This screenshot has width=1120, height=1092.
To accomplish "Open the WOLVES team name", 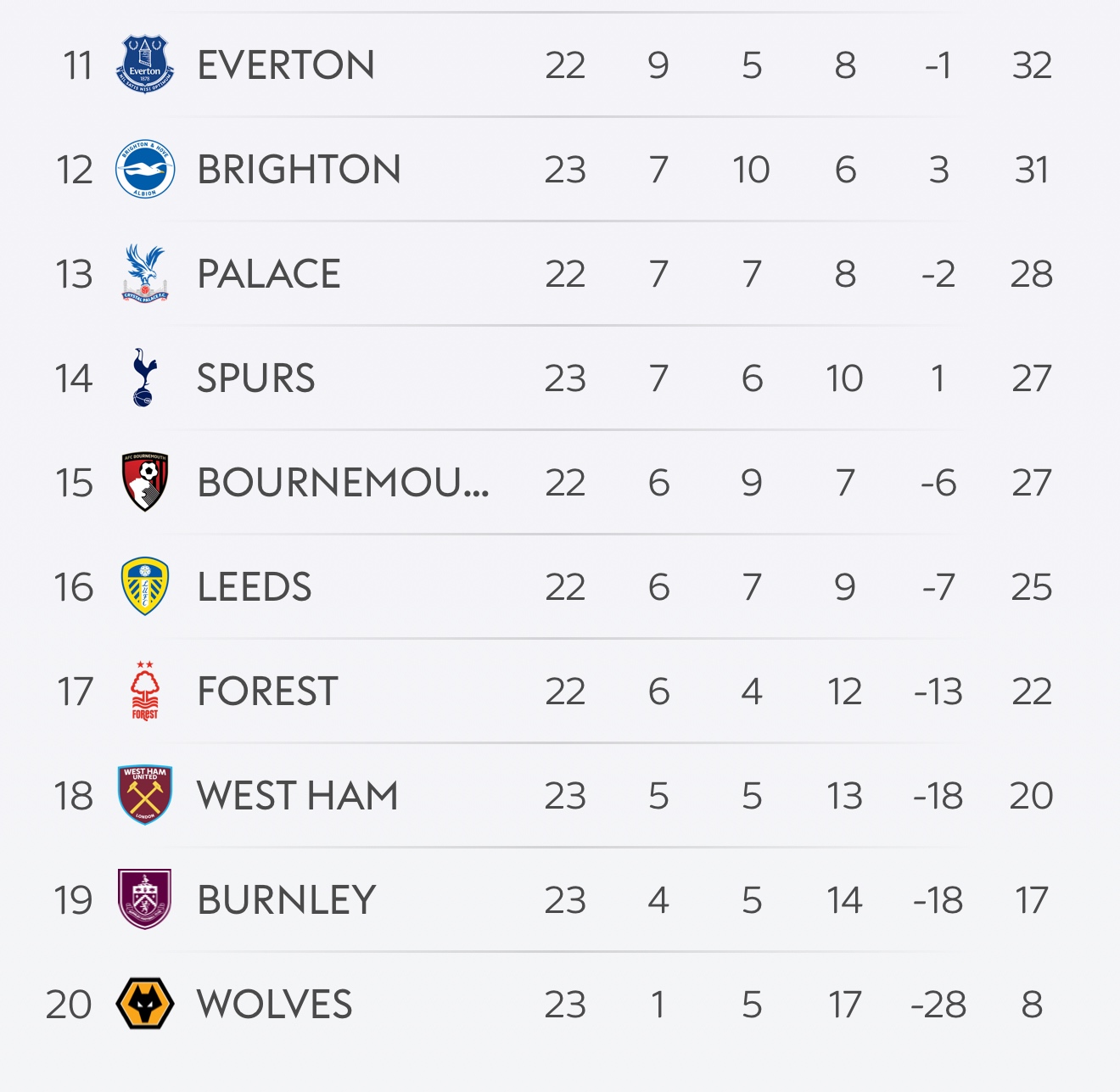I will (x=274, y=1005).
